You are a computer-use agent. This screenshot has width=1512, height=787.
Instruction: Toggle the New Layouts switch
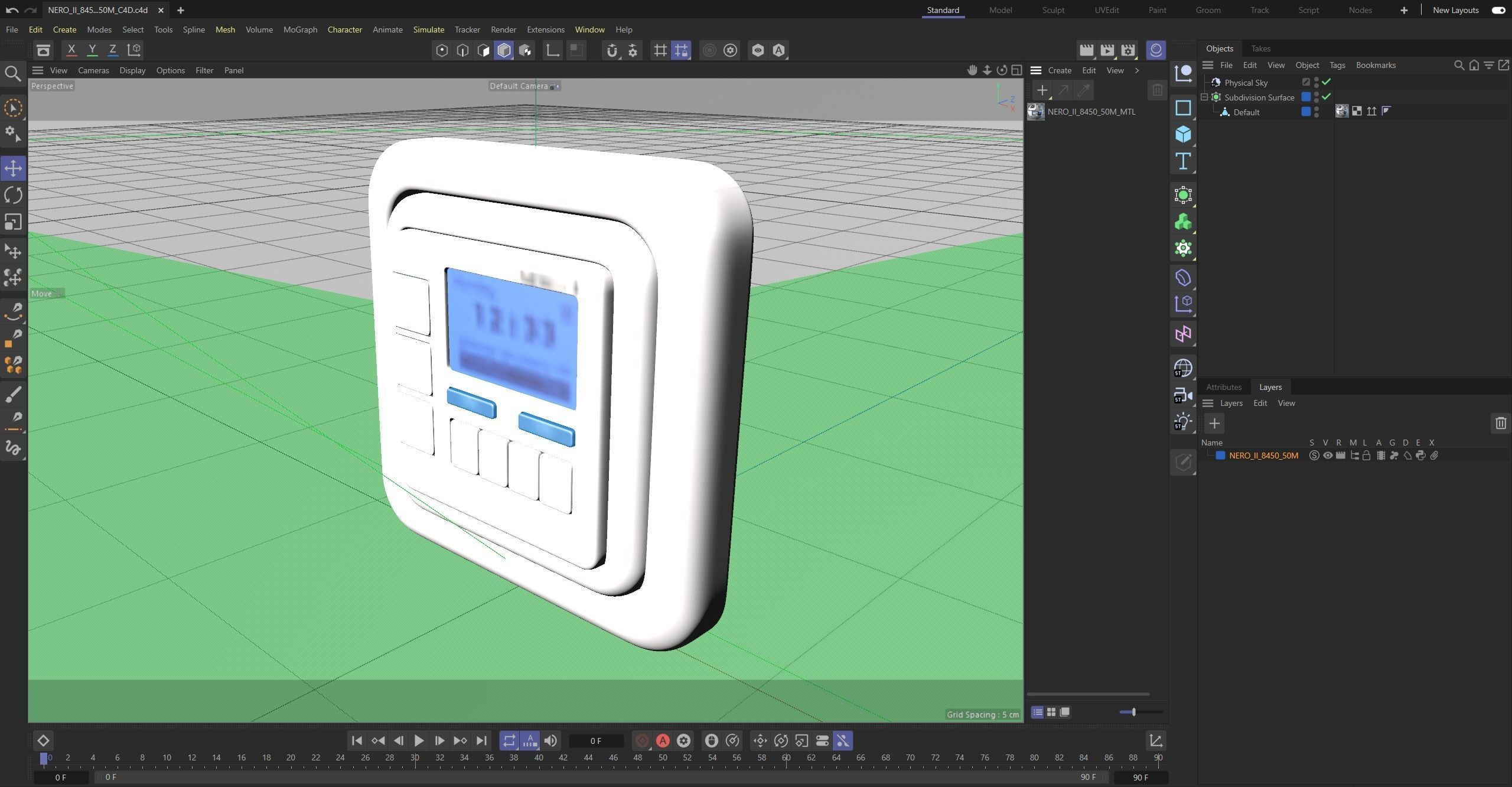[1498, 10]
